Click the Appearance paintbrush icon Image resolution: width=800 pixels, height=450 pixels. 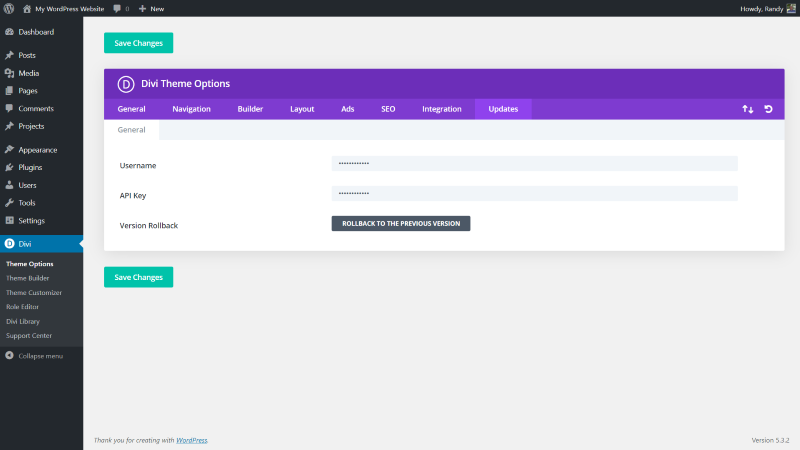pyautogui.click(x=9, y=149)
